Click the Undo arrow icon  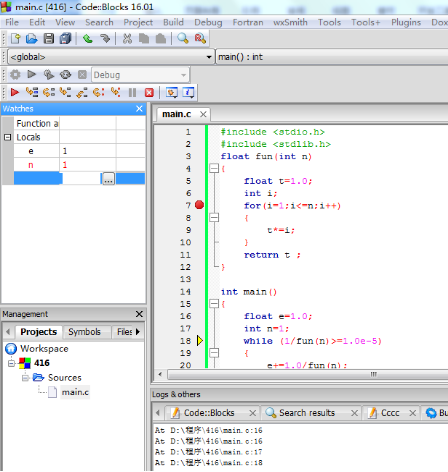(x=88, y=39)
